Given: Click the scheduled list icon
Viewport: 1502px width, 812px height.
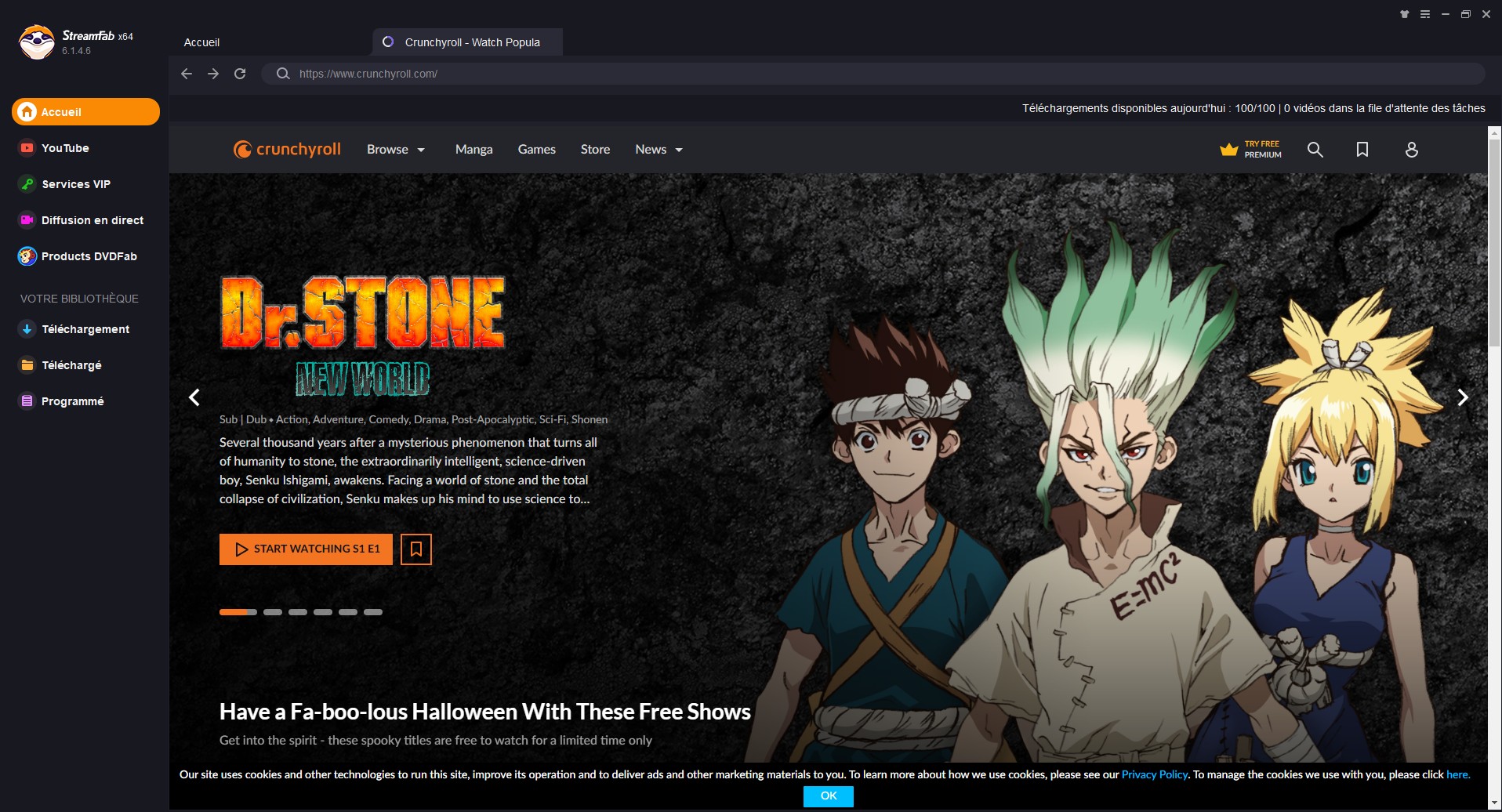Looking at the screenshot, I should point(27,401).
